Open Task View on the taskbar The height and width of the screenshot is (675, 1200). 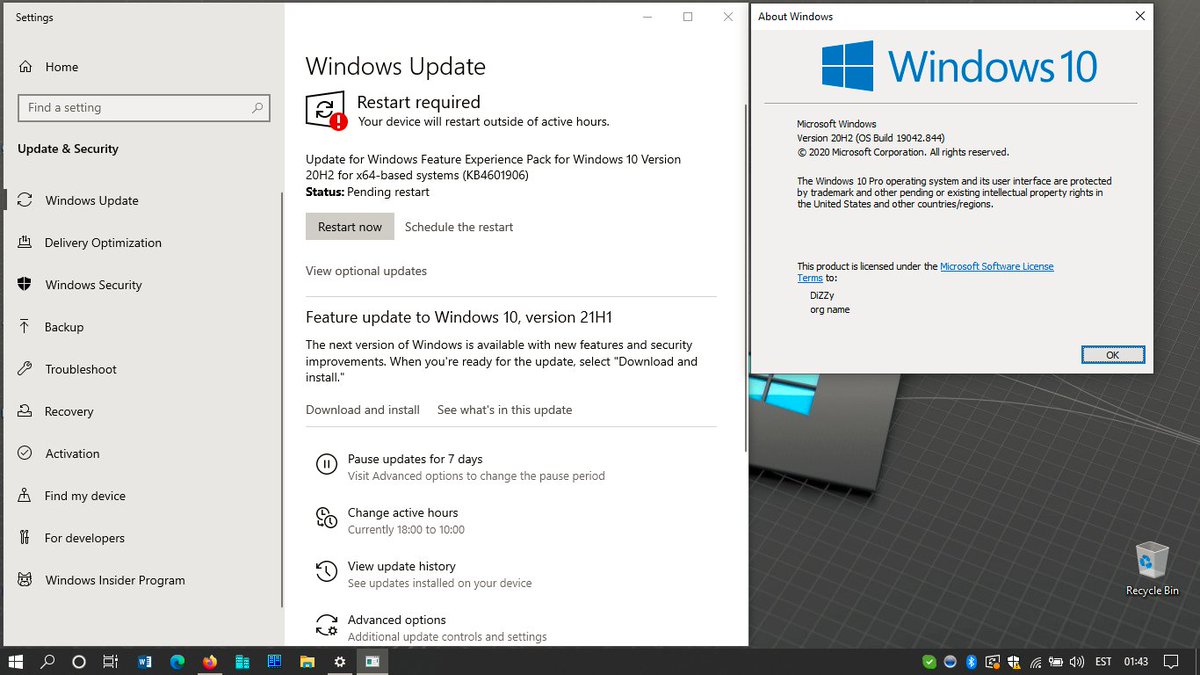111,662
